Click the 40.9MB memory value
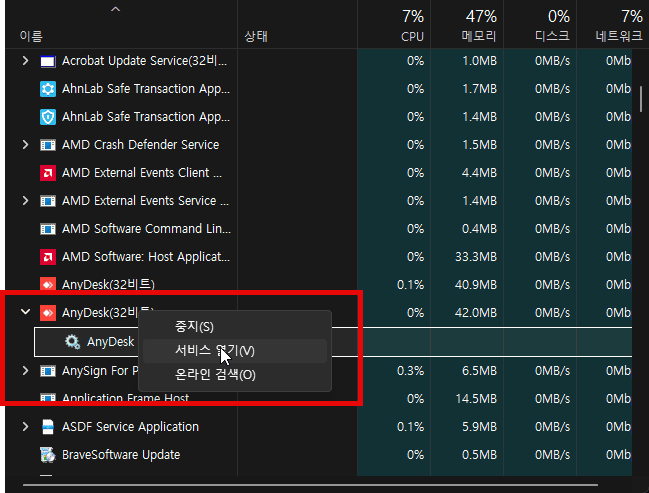Image resolution: width=649 pixels, height=493 pixels. (x=476, y=285)
